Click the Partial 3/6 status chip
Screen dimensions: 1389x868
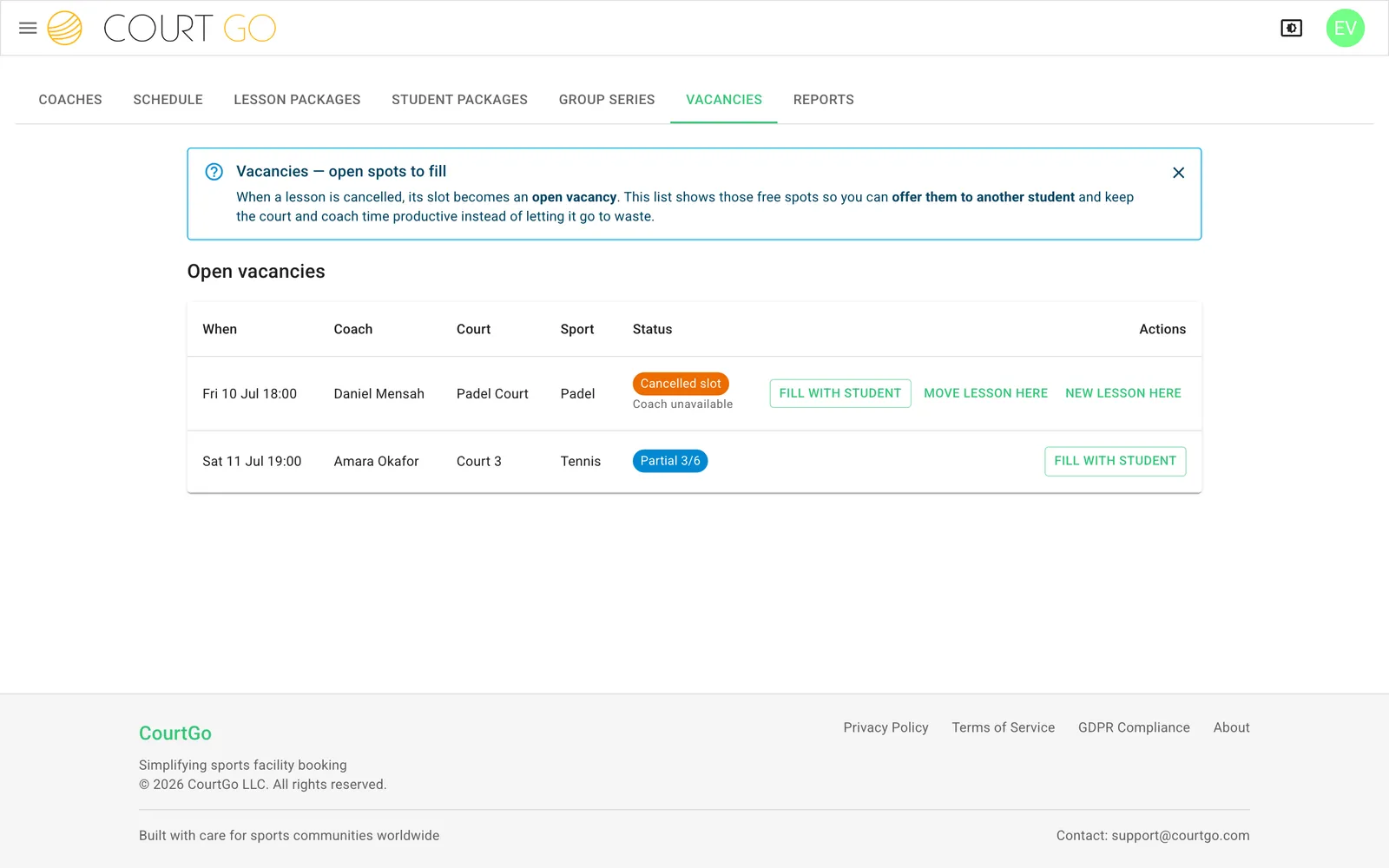670,461
